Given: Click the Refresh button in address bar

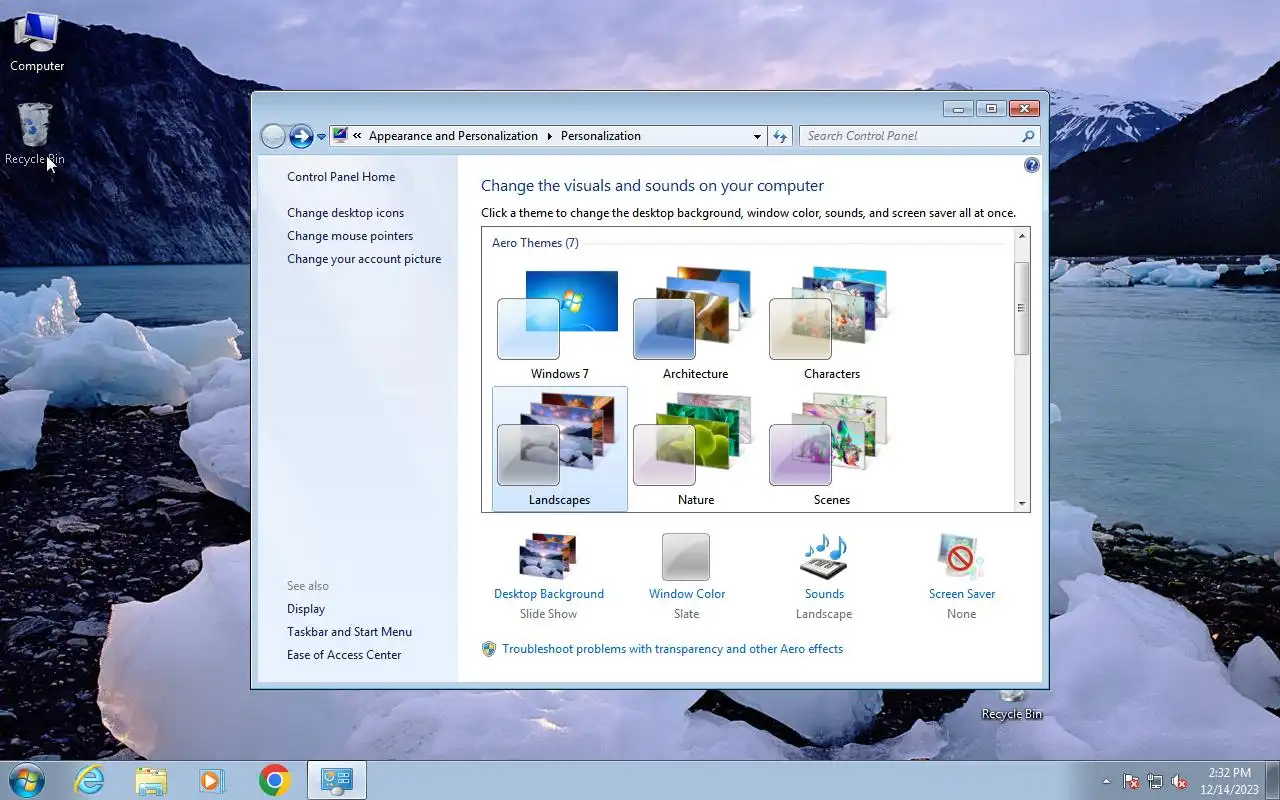Looking at the screenshot, I should point(780,136).
